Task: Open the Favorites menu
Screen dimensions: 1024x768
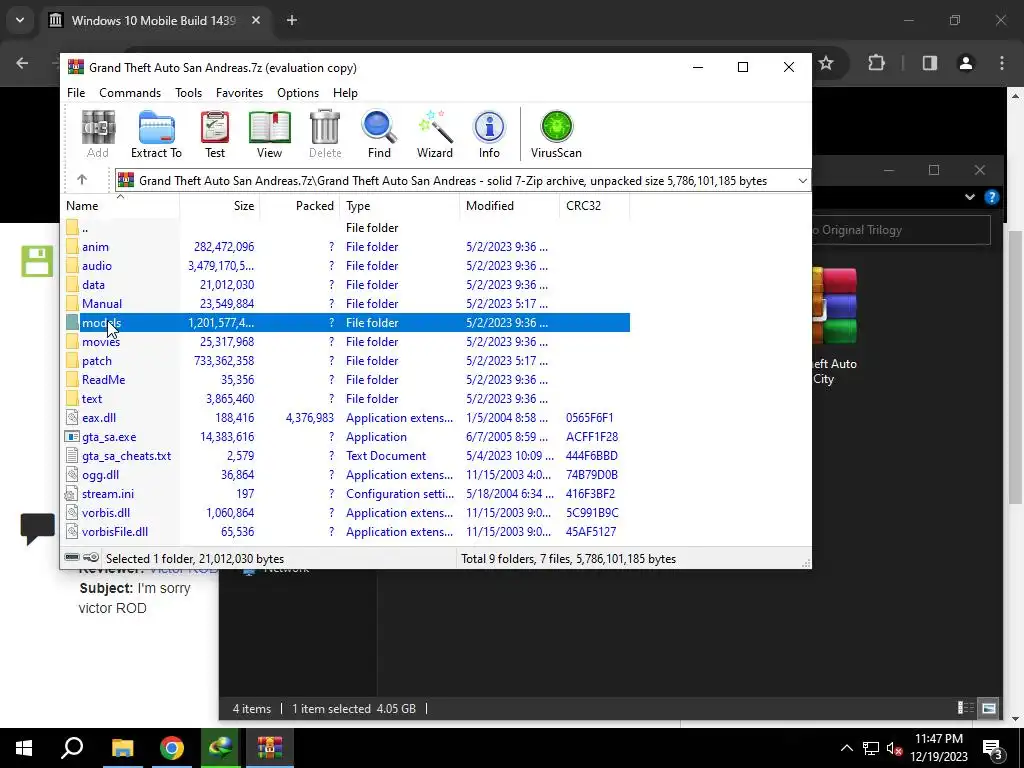Action: coord(239,93)
